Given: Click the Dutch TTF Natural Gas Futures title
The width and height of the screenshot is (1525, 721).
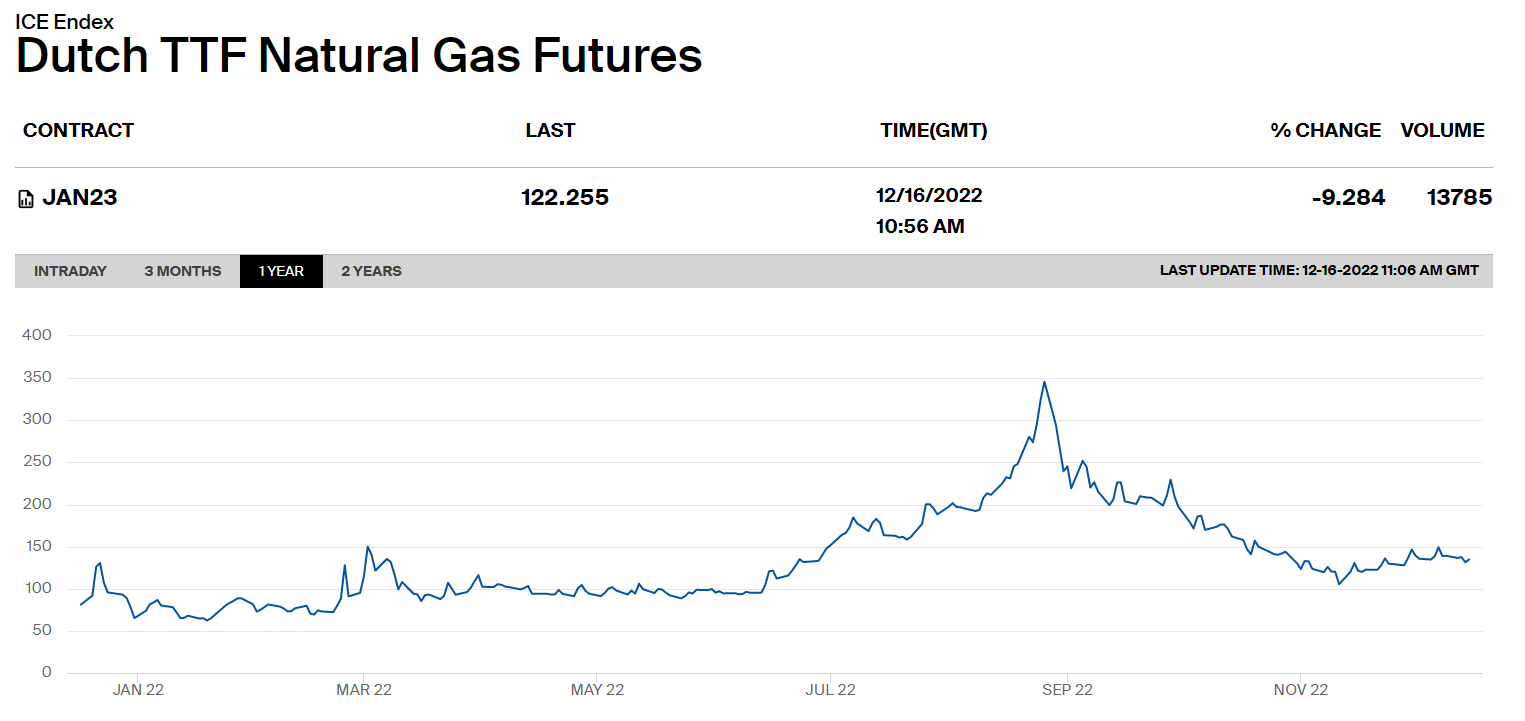Looking at the screenshot, I should pyautogui.click(x=359, y=56).
